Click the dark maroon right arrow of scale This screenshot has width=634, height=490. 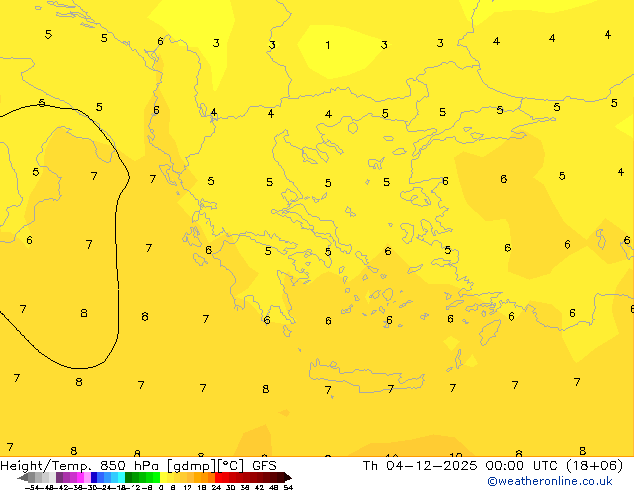(288, 478)
